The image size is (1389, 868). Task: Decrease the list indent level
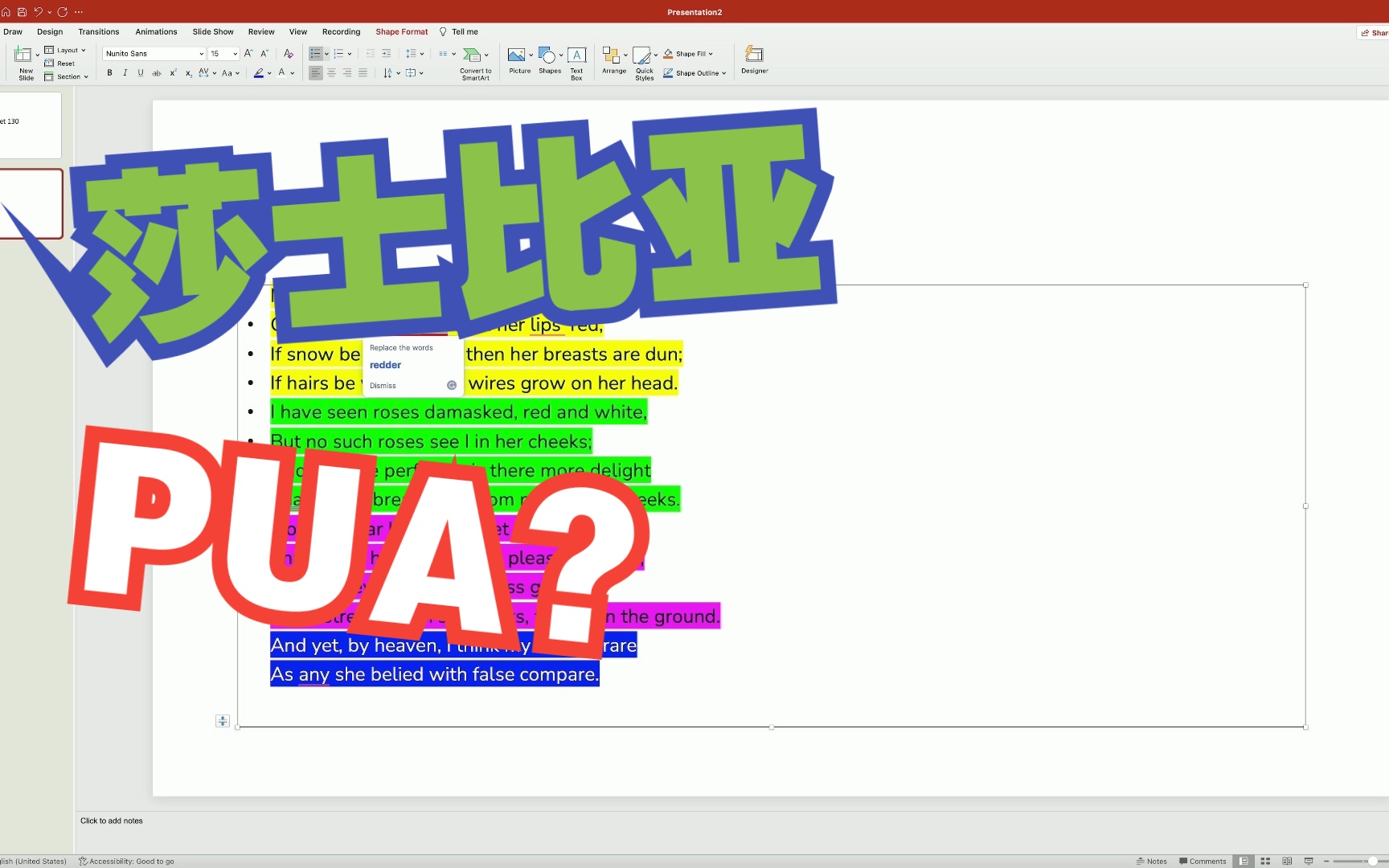click(371, 53)
